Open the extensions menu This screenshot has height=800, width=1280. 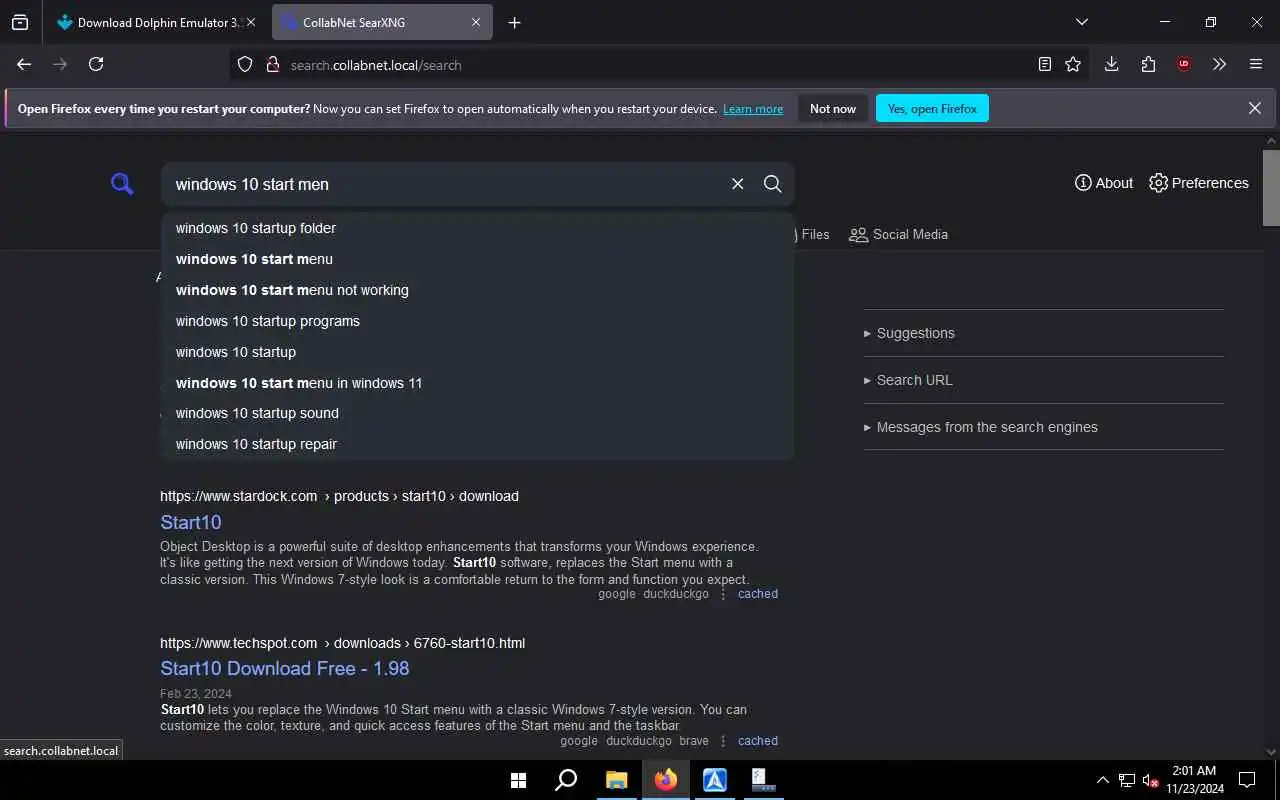pos(1148,64)
